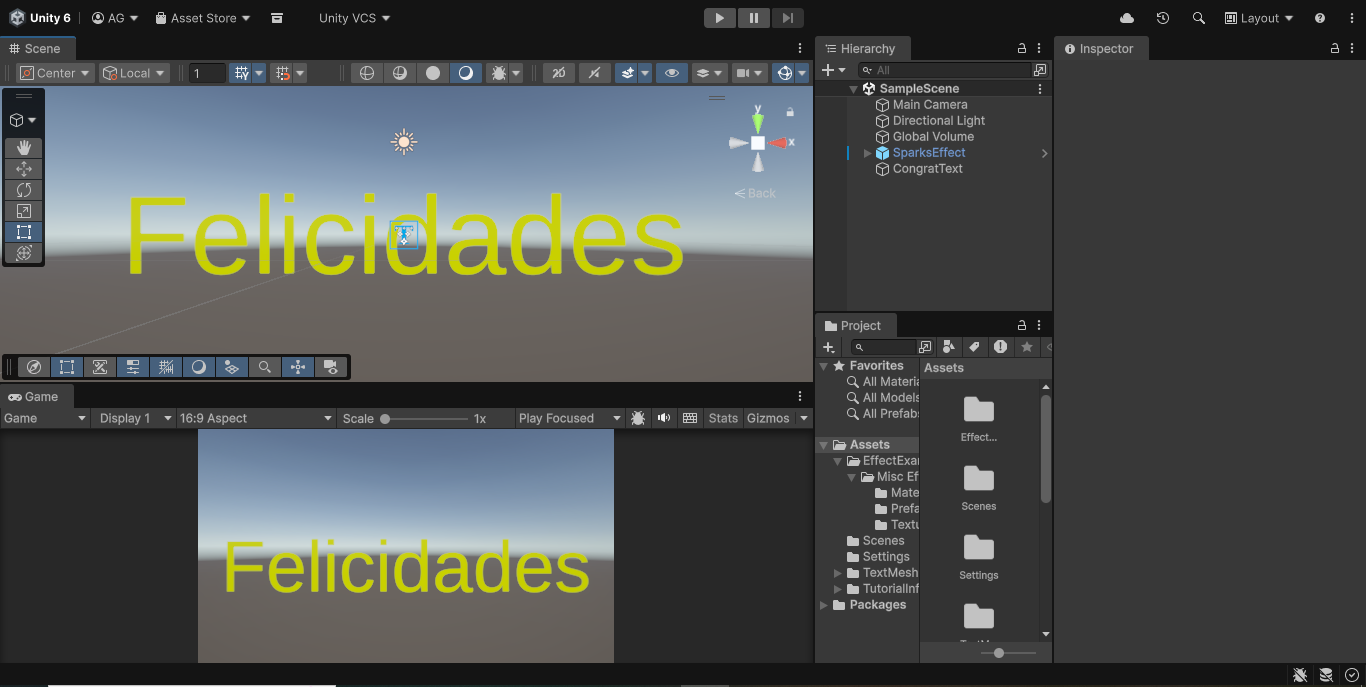Select CongratText in Hierarchy
This screenshot has width=1366, height=687.
click(928, 169)
